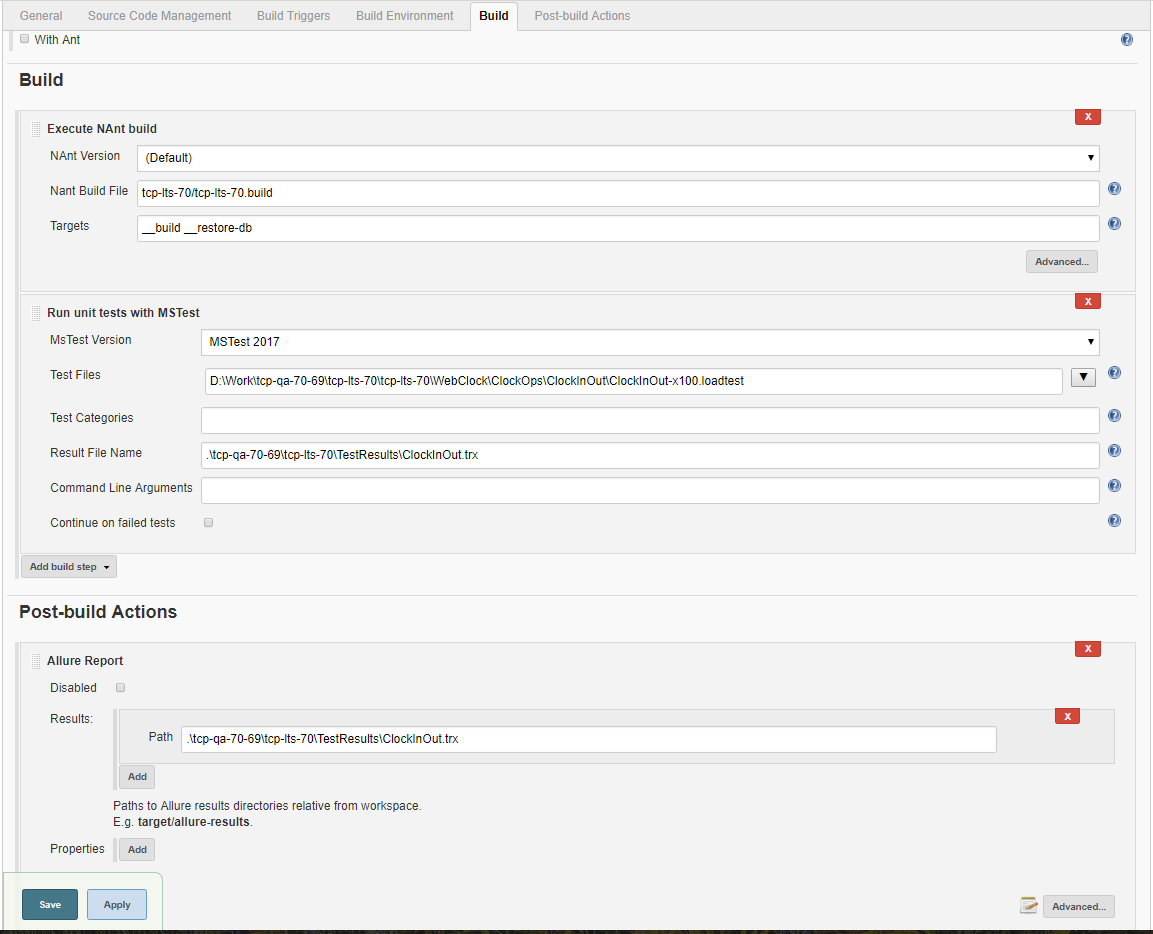Delete the Allure Report post-build action

click(1087, 648)
